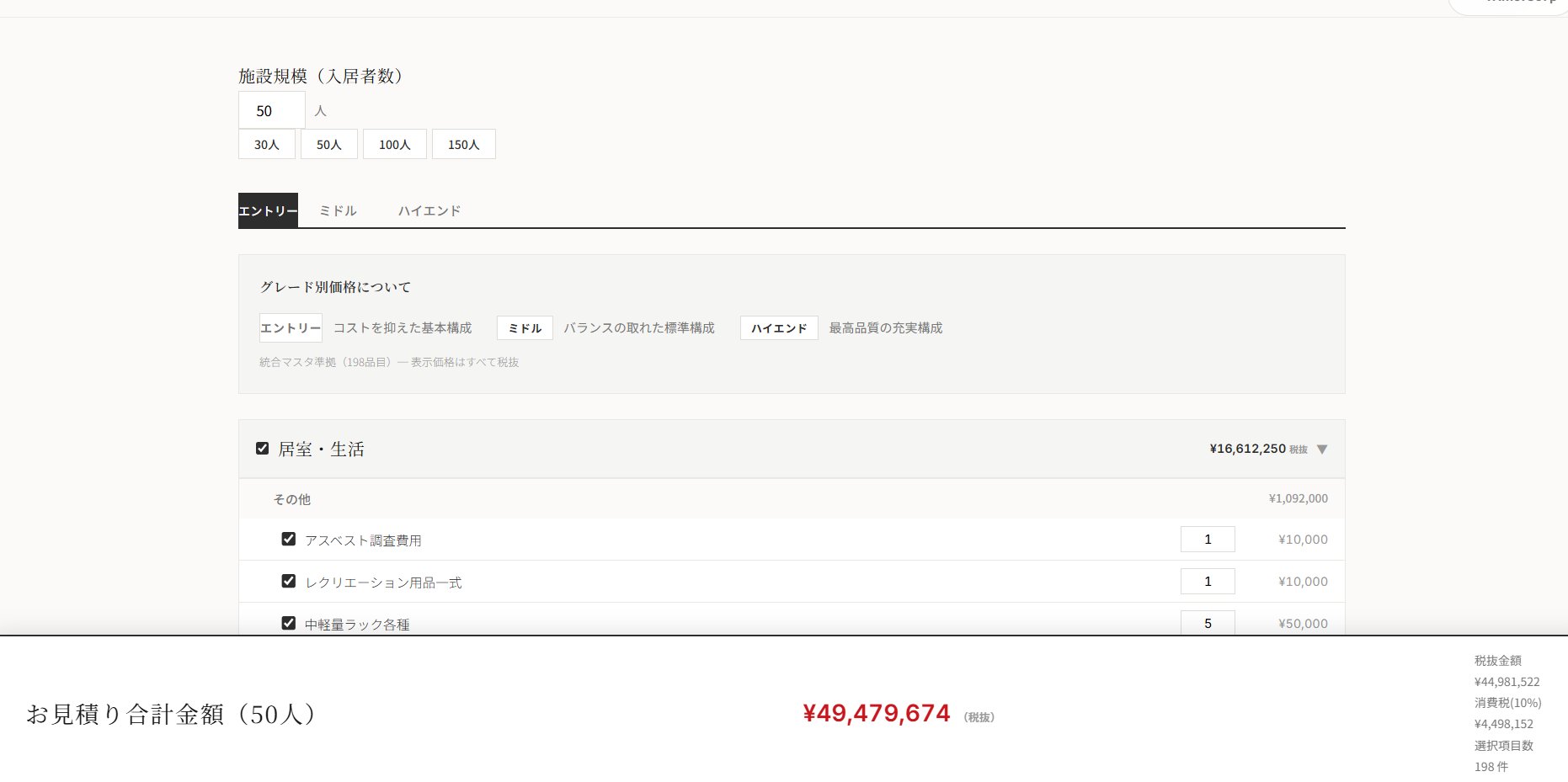The height and width of the screenshot is (782, 1568).
Task: Click the 統合マスタ準拠 note text
Action: pyautogui.click(x=389, y=362)
